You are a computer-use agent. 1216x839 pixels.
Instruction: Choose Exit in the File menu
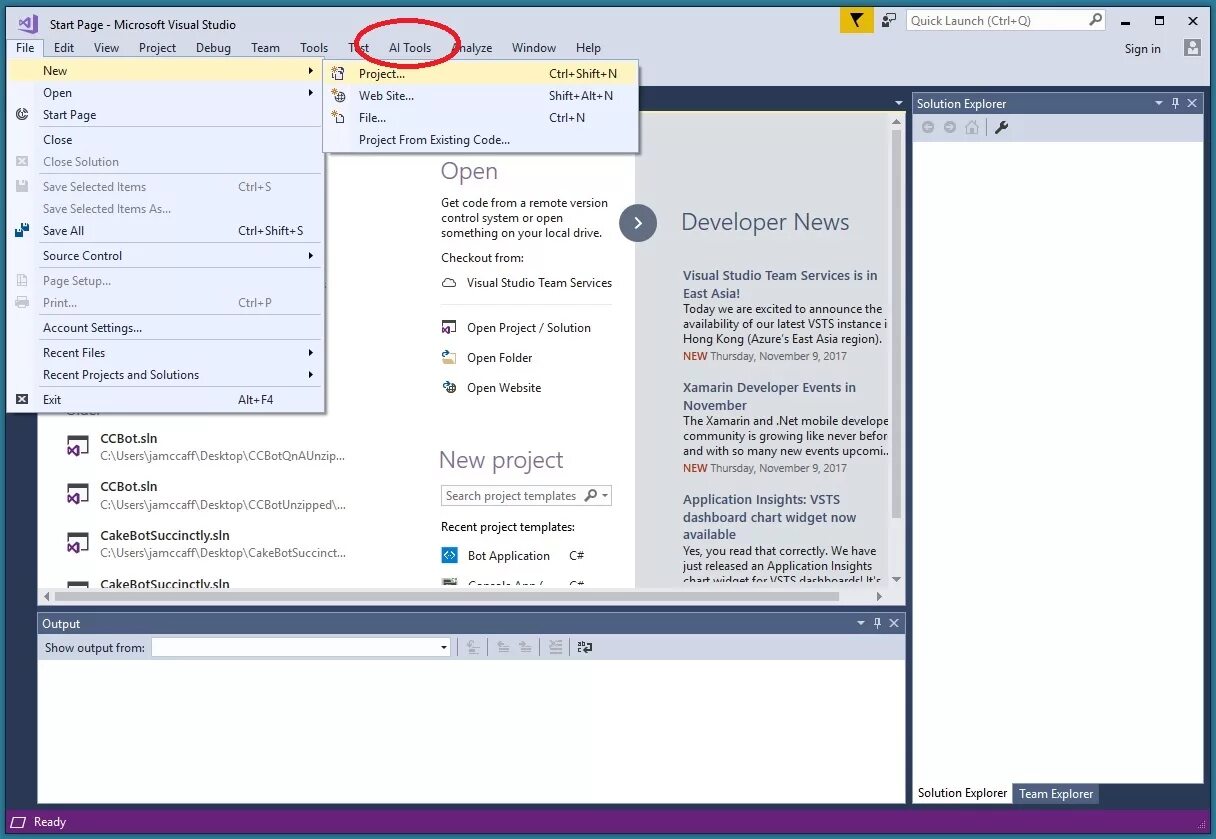165,399
